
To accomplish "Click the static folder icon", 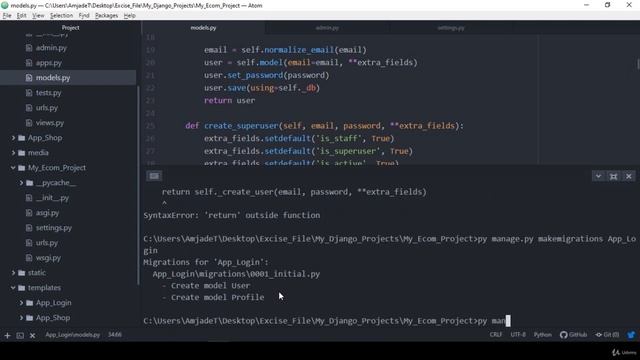I will coord(22,273).
